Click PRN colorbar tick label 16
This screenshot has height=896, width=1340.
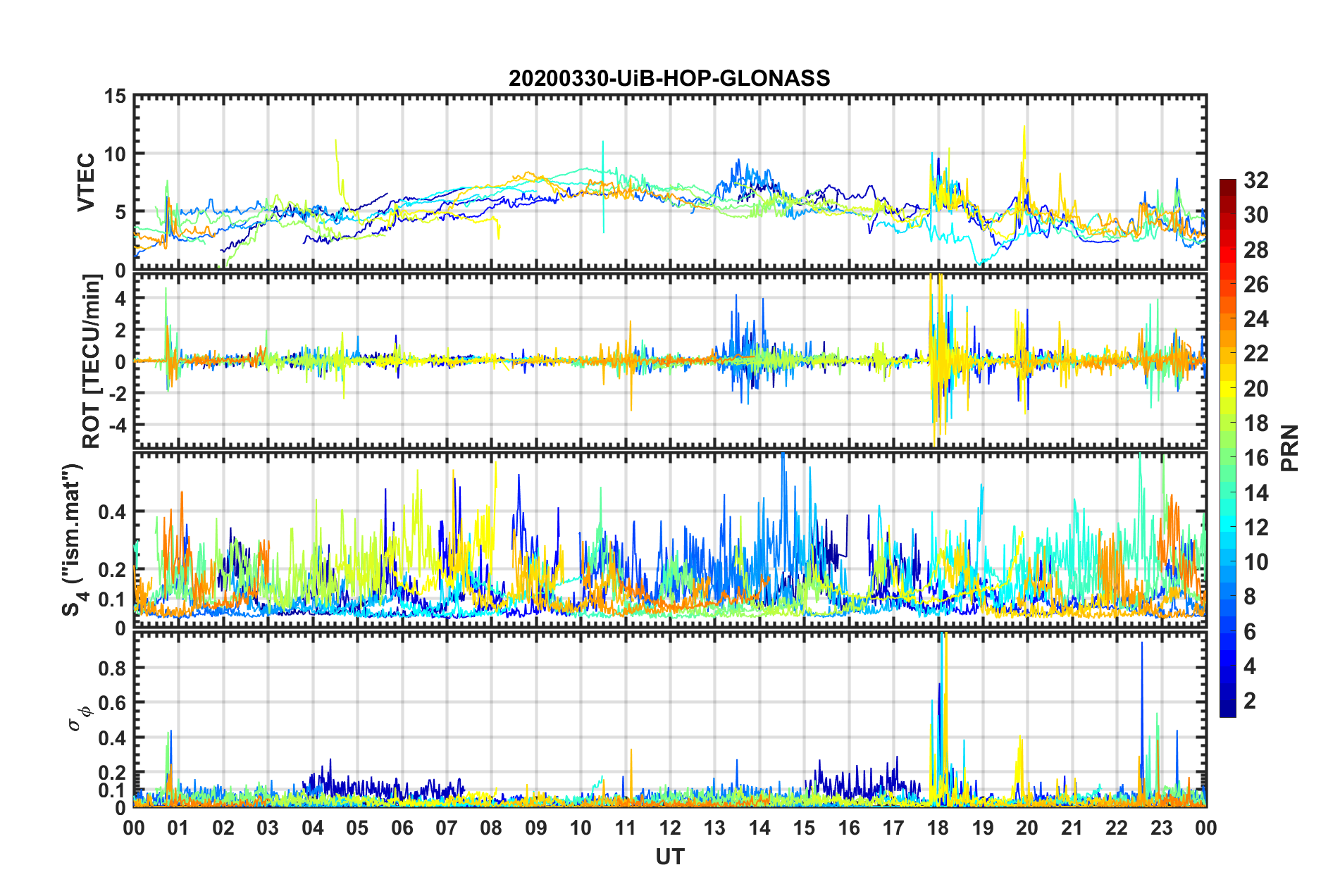click(x=1256, y=458)
